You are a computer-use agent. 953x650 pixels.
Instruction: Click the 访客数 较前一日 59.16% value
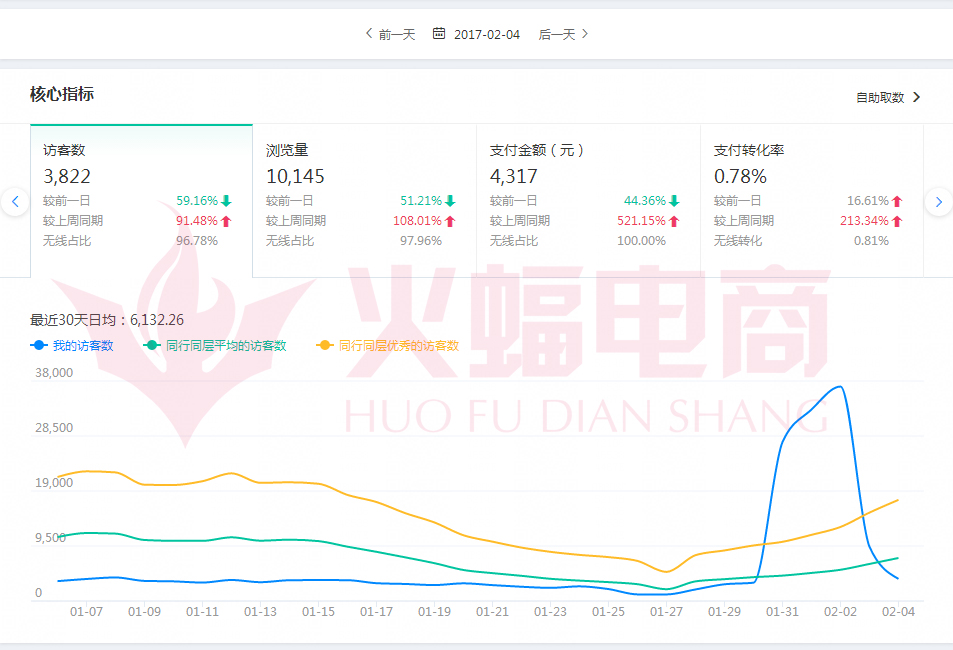[197, 201]
